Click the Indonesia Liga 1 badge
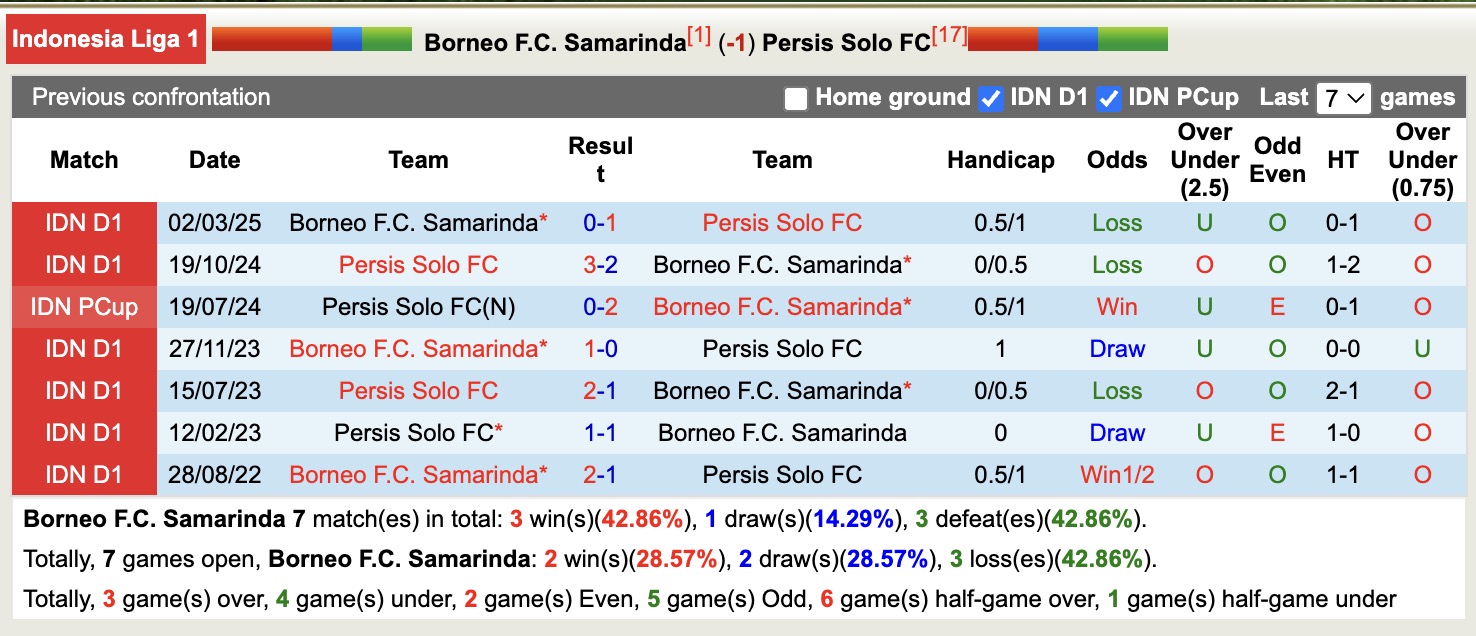The width and height of the screenshot is (1476, 636). point(105,38)
